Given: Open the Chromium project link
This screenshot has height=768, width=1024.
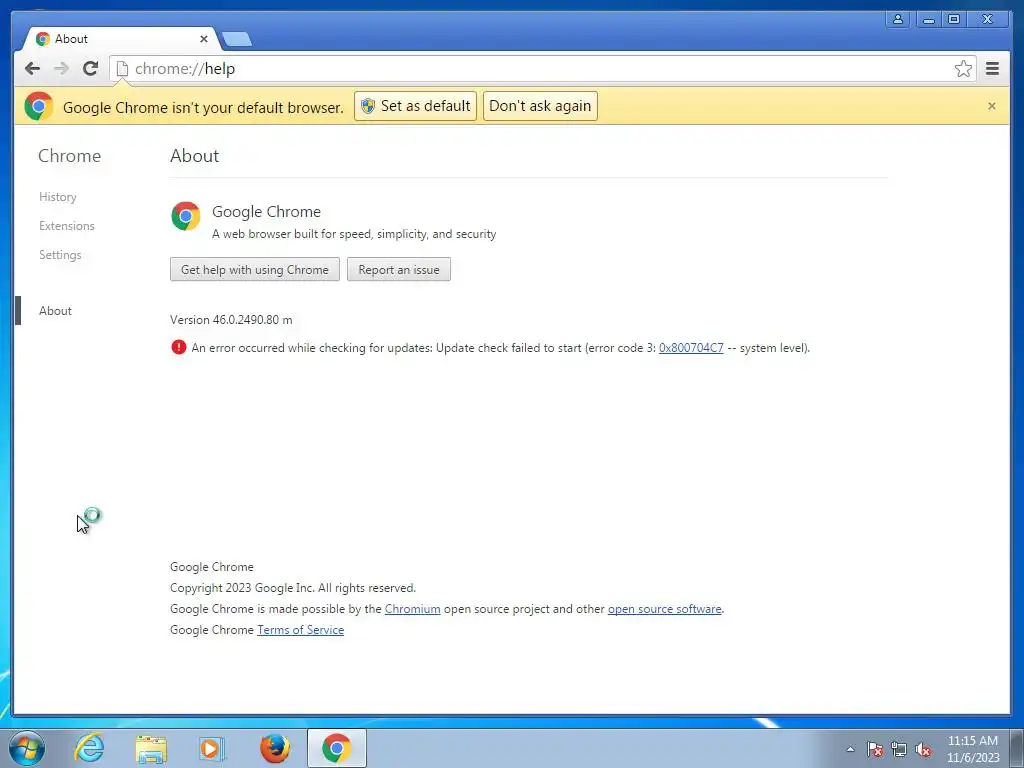Looking at the screenshot, I should tap(412, 609).
